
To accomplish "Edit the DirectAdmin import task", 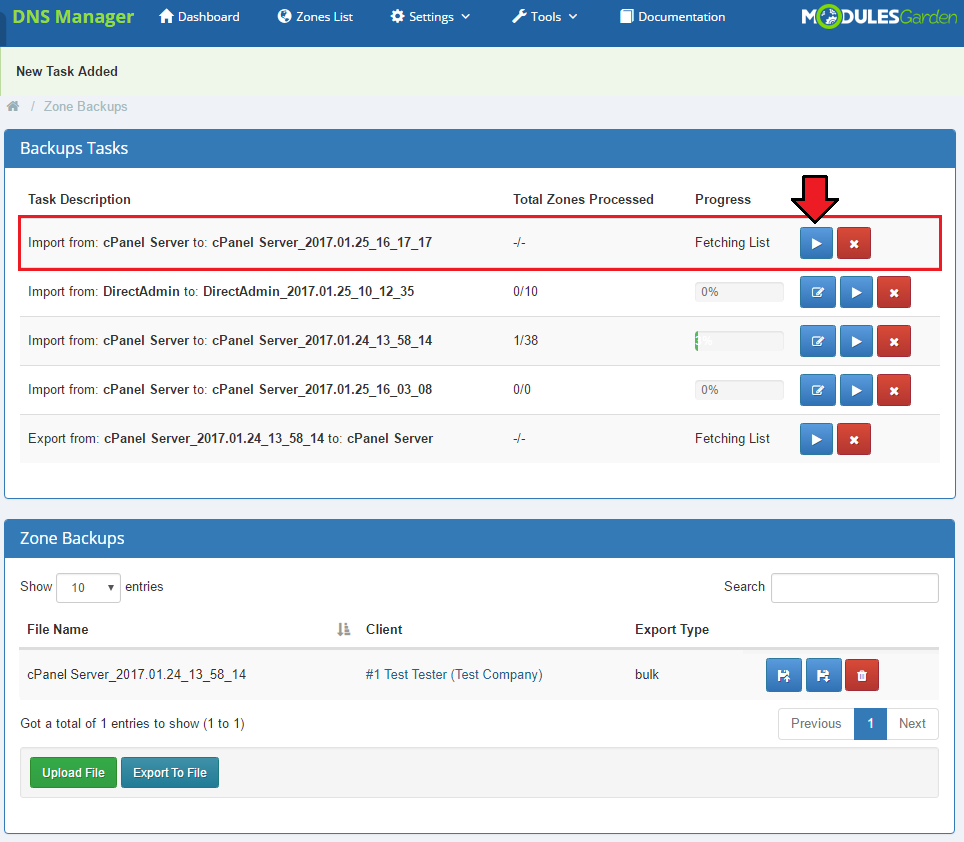I will [x=817, y=292].
